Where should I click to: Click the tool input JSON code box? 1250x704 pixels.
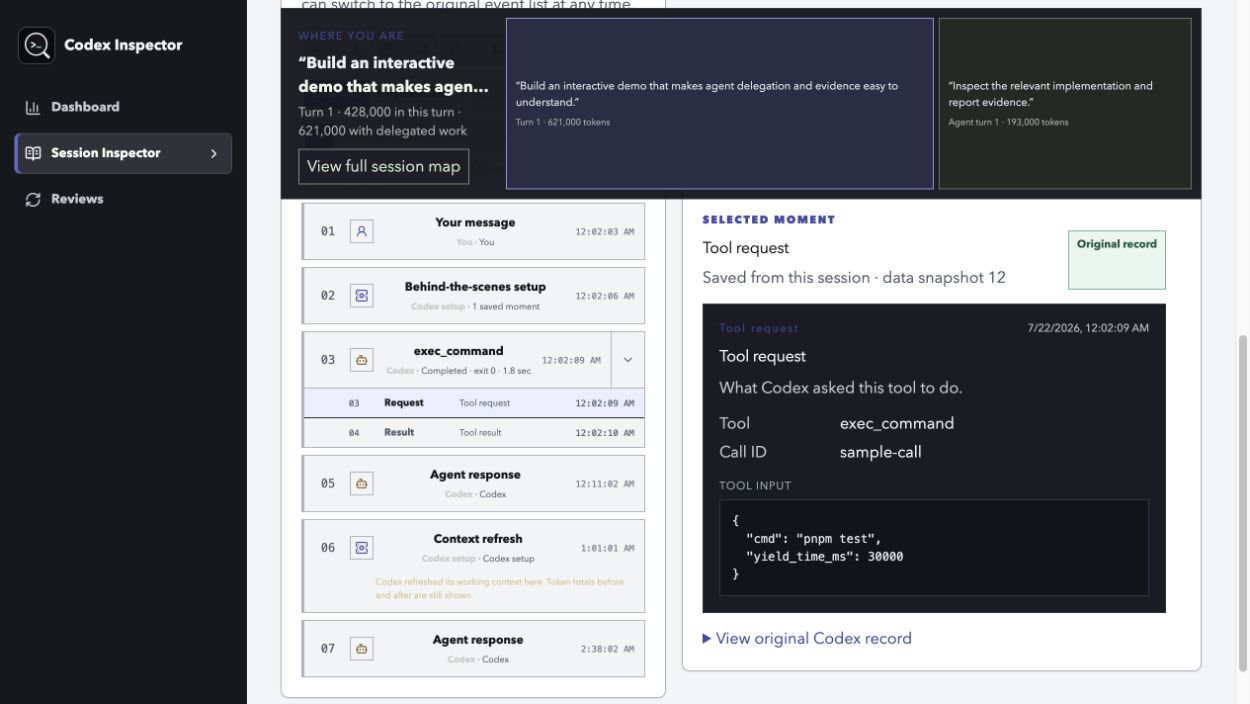934,548
